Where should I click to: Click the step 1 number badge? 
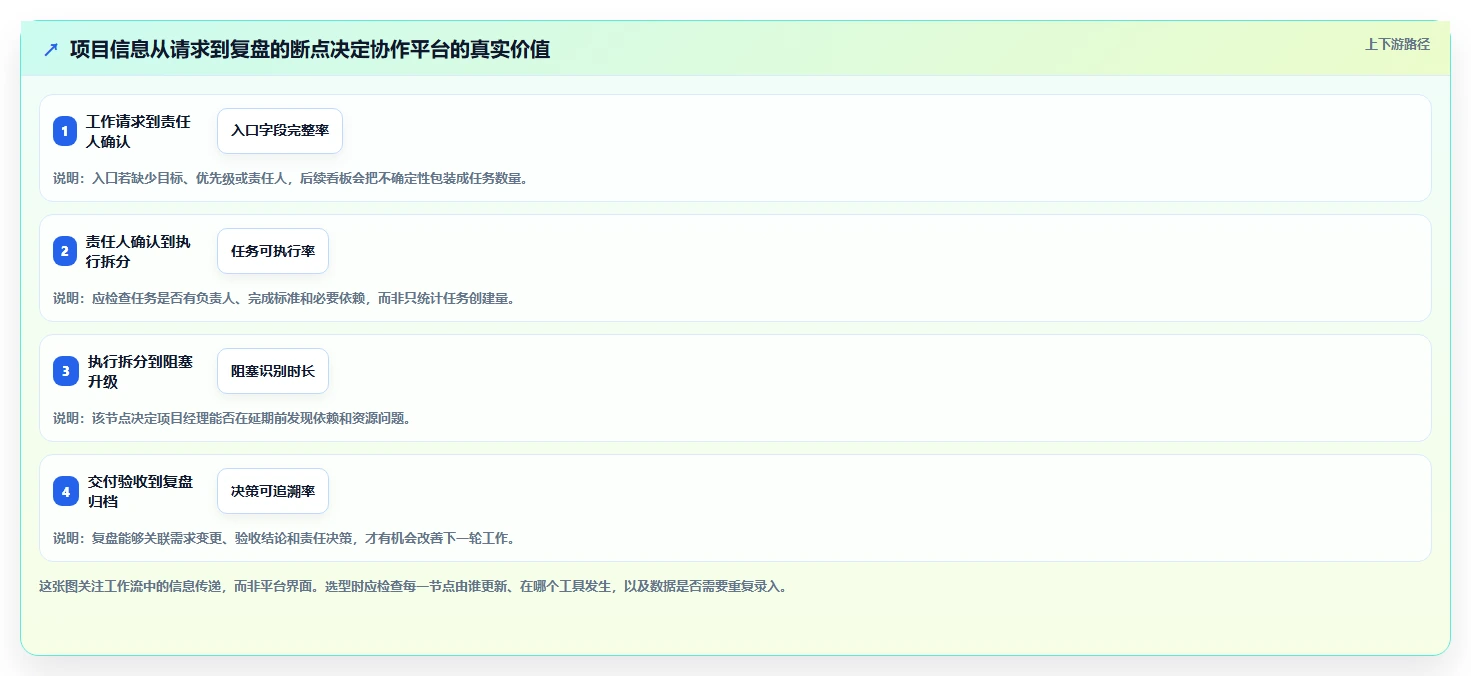click(65, 131)
